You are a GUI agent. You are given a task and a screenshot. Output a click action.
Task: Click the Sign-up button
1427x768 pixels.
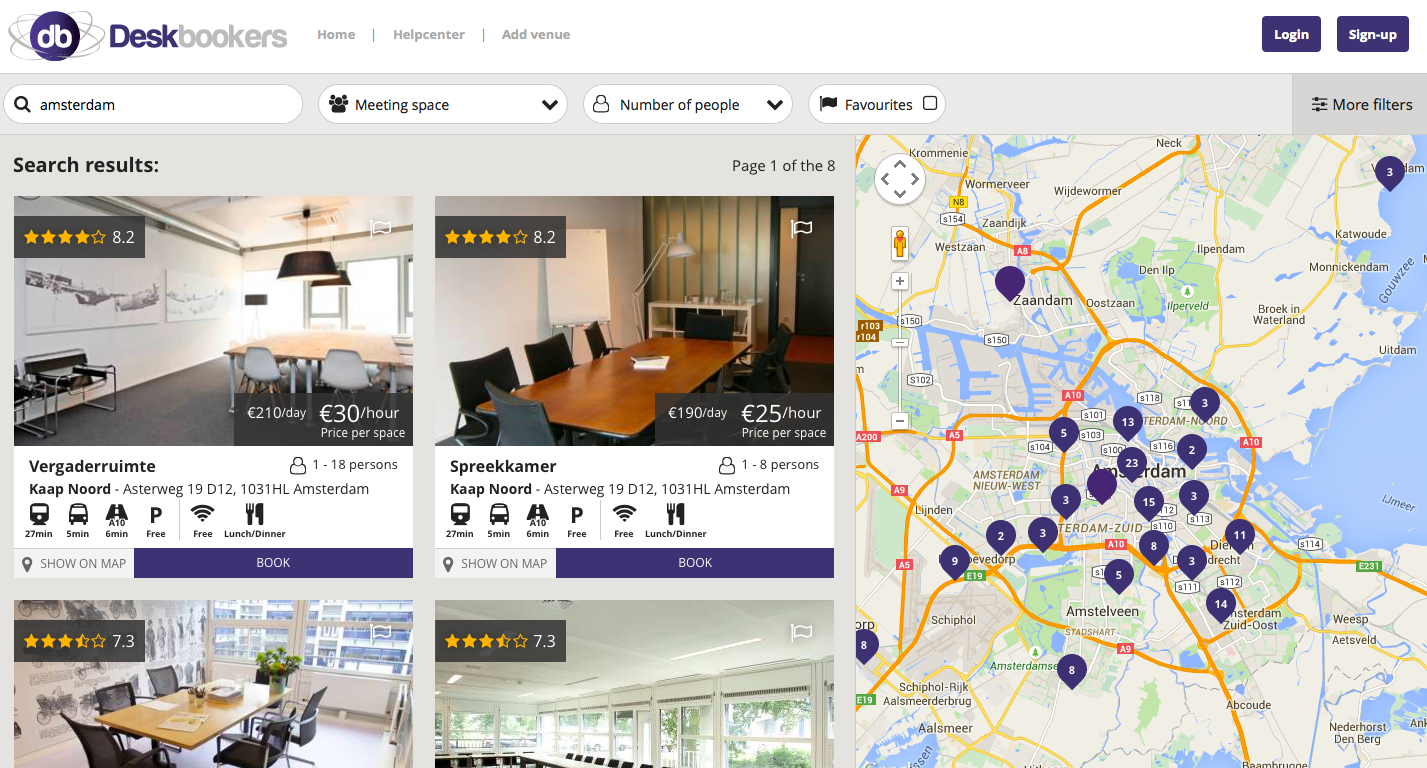(1372, 34)
